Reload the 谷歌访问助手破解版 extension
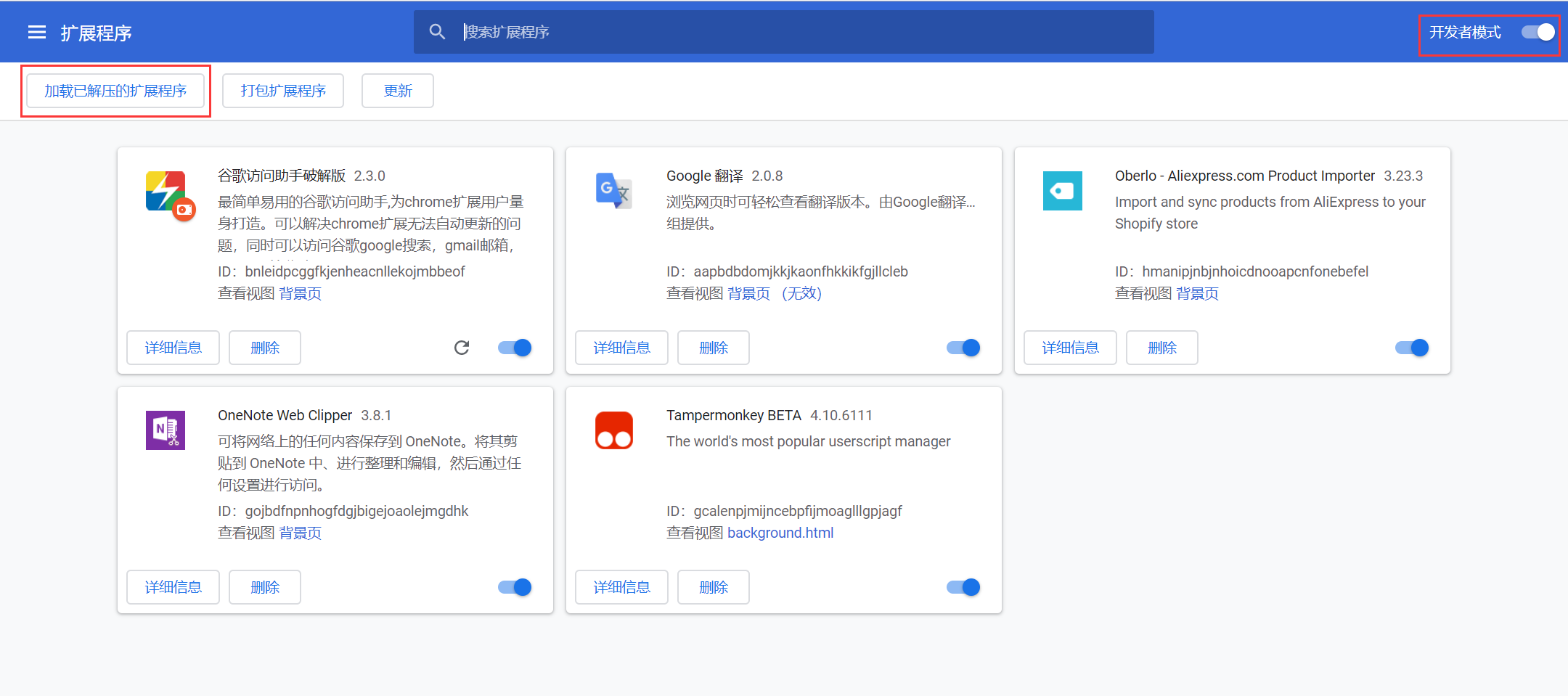 click(x=462, y=348)
